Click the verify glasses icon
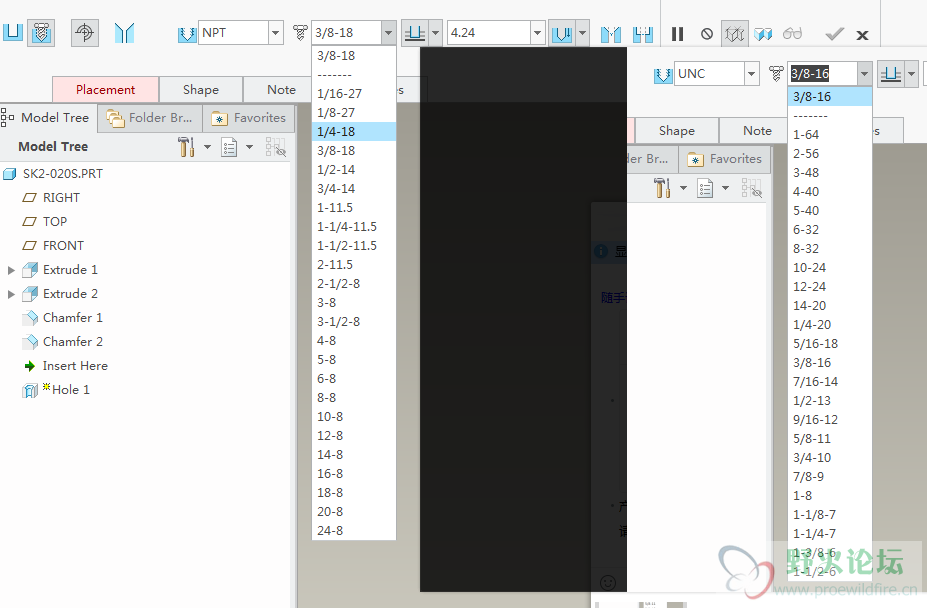927x608 pixels. [792, 34]
